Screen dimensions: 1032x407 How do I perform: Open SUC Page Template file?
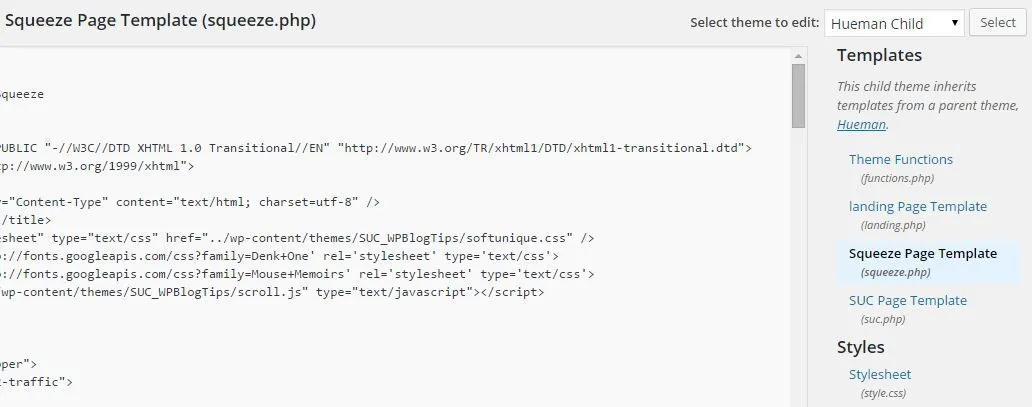coord(908,301)
